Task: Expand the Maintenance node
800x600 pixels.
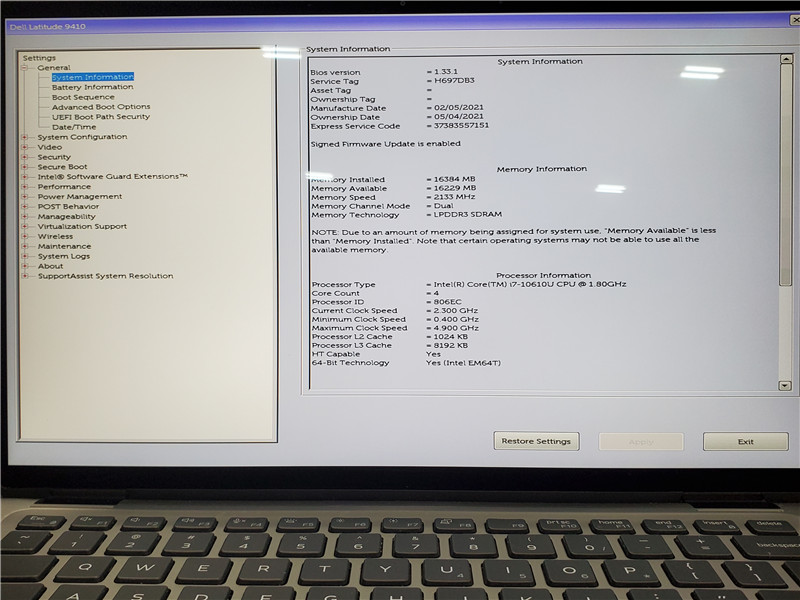Action: click(x=24, y=246)
